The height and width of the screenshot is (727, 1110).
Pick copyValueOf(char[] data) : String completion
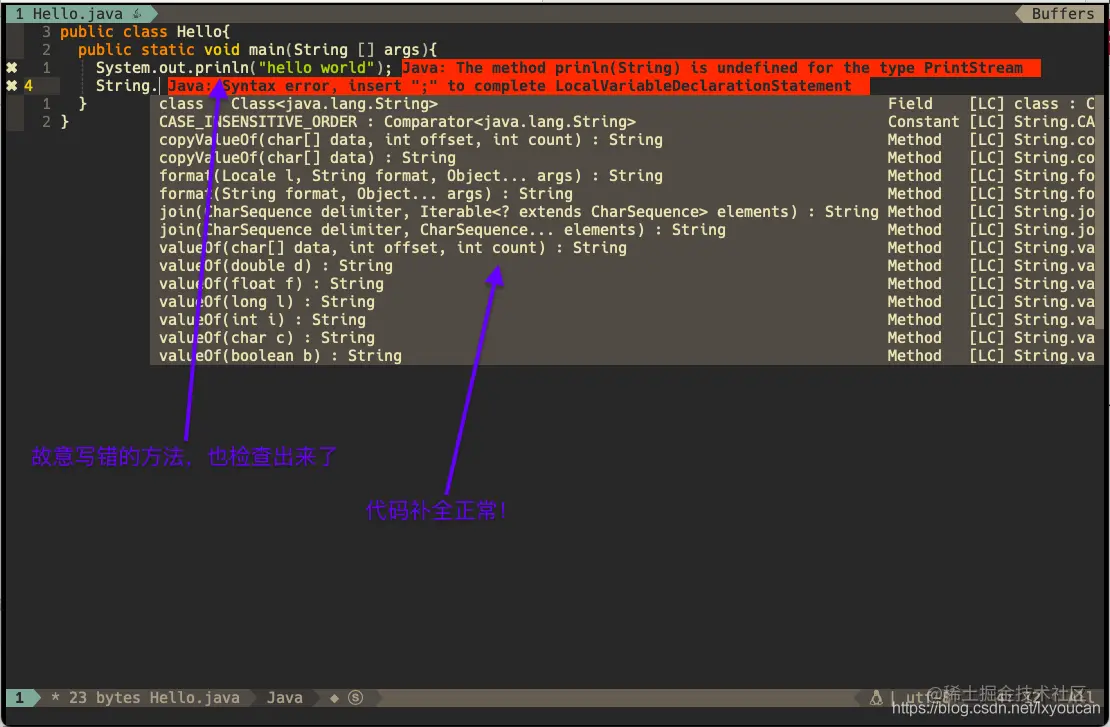[x=307, y=158]
